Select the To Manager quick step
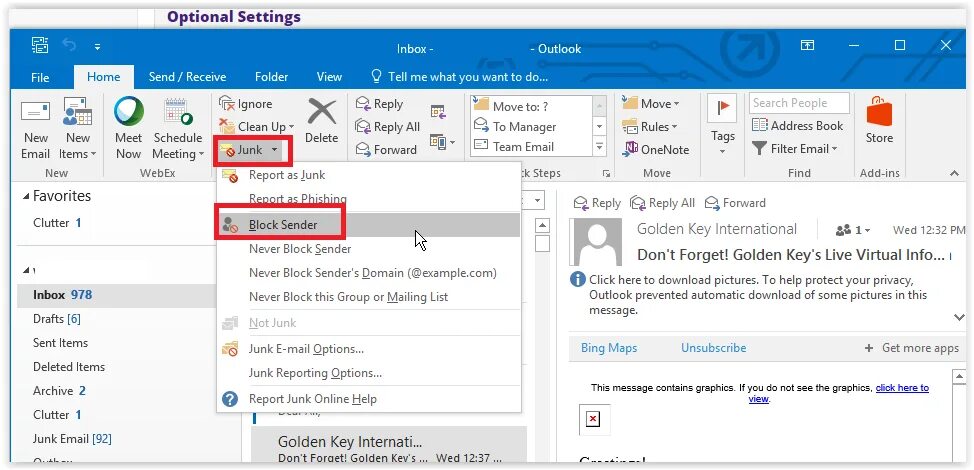This screenshot has width=974, height=470. (x=530, y=127)
